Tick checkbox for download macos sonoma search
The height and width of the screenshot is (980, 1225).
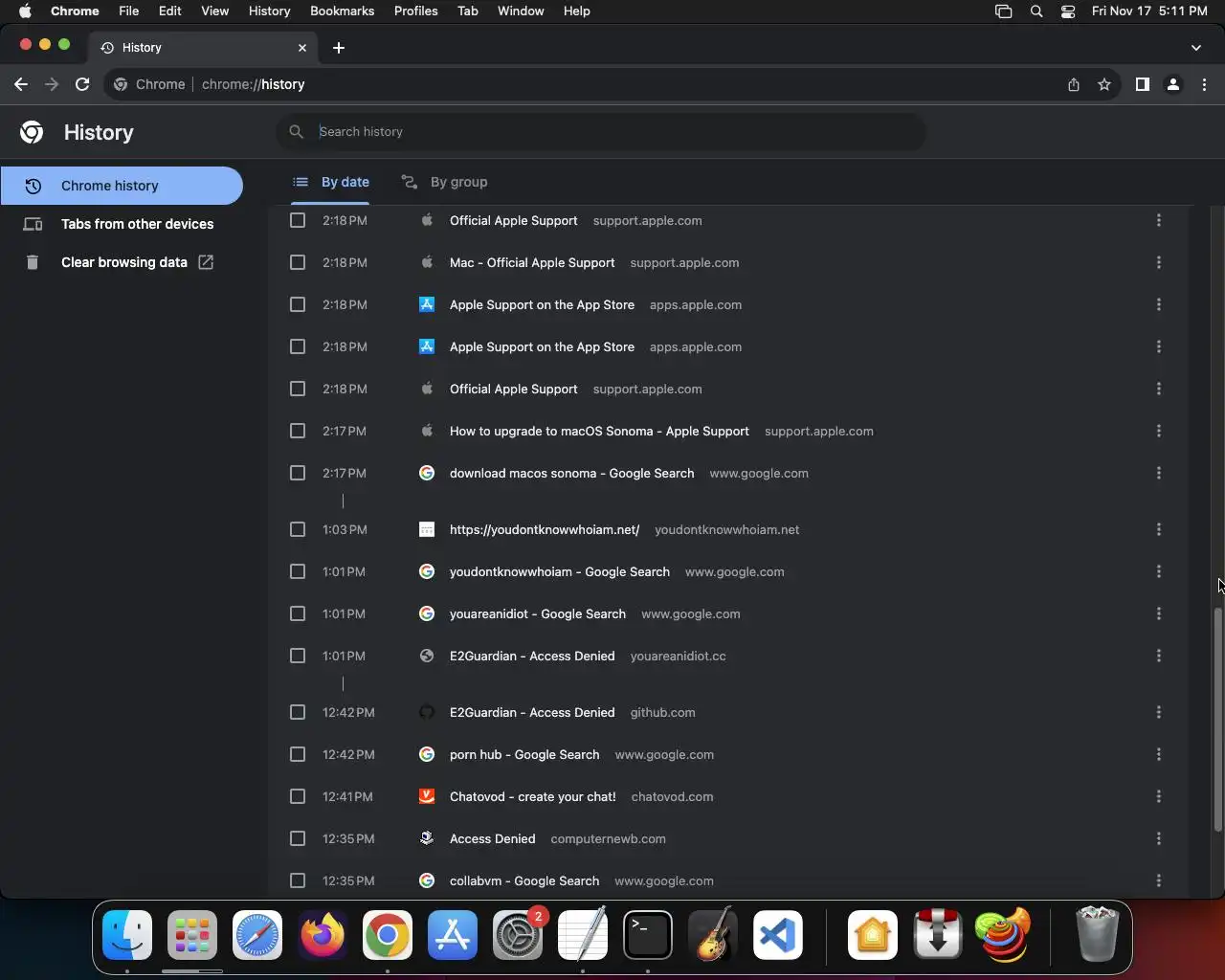click(298, 473)
